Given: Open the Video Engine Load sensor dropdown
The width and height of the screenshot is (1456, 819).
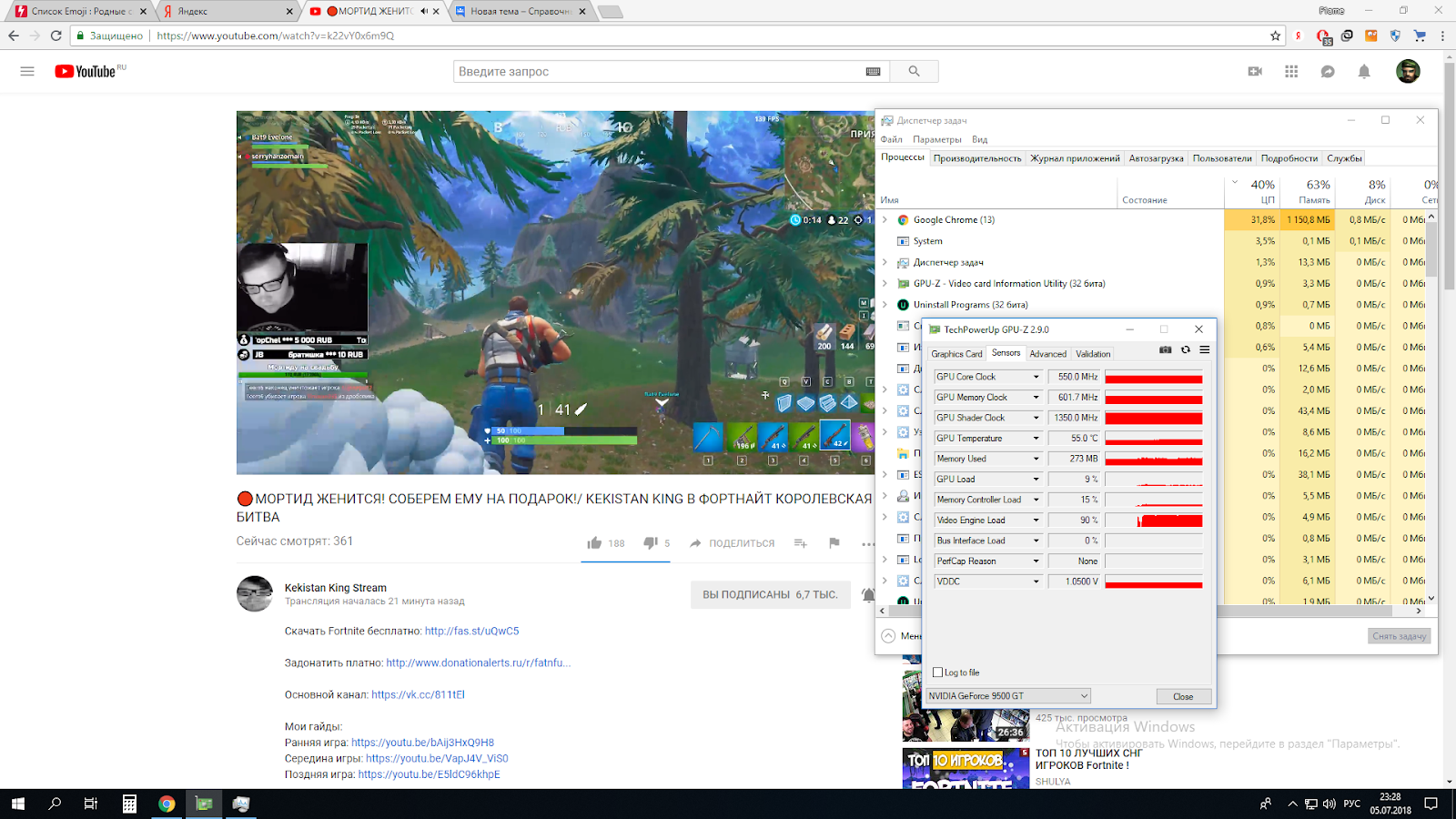Looking at the screenshot, I should (x=1036, y=520).
